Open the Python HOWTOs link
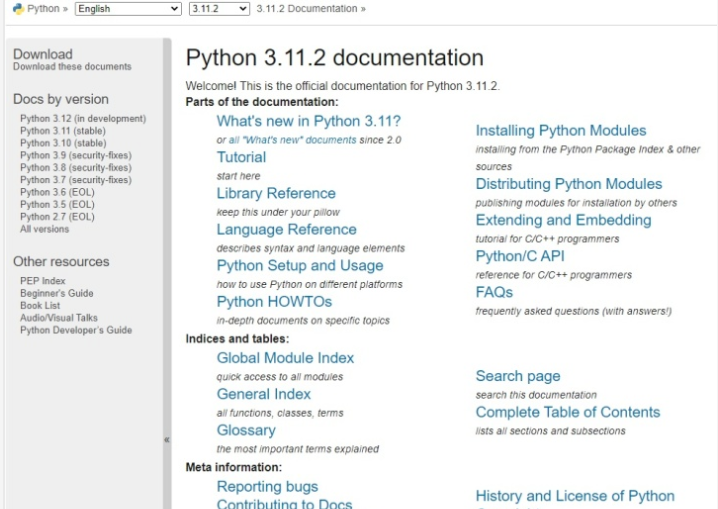Viewport: 718px width, 509px height. click(274, 302)
